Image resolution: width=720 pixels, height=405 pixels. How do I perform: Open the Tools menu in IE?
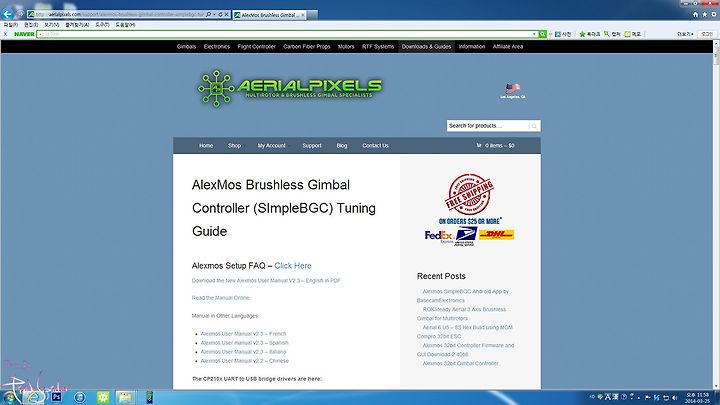pos(102,25)
